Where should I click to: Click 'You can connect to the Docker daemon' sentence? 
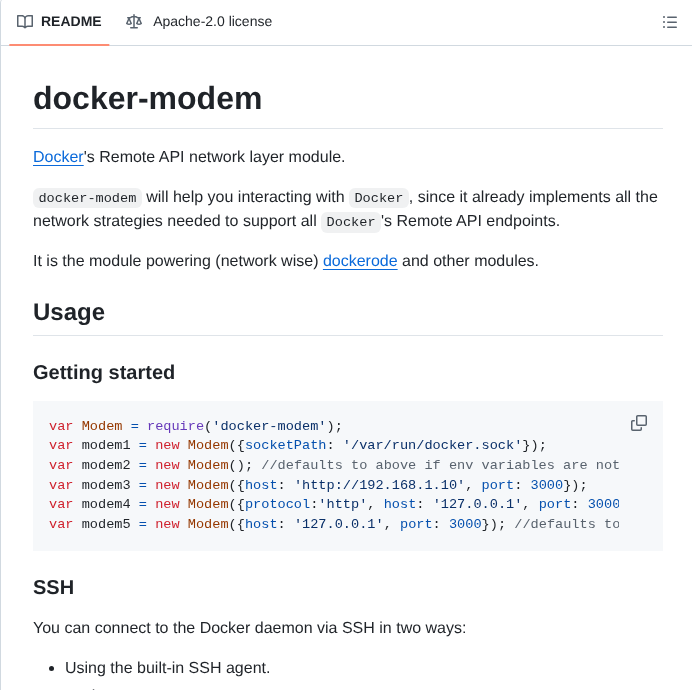coord(249,627)
